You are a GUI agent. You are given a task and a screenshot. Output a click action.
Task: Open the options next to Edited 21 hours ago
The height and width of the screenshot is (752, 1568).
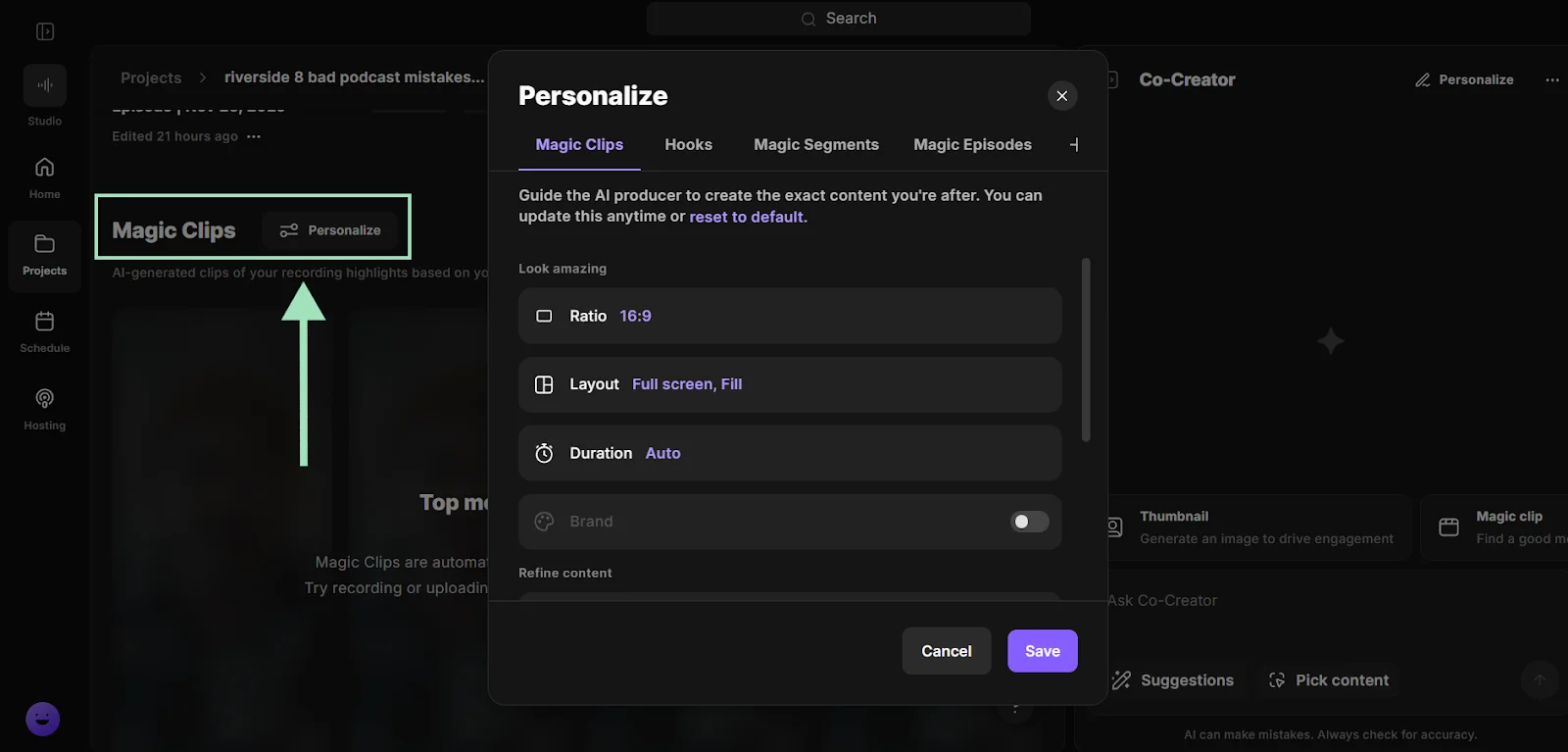(x=254, y=136)
